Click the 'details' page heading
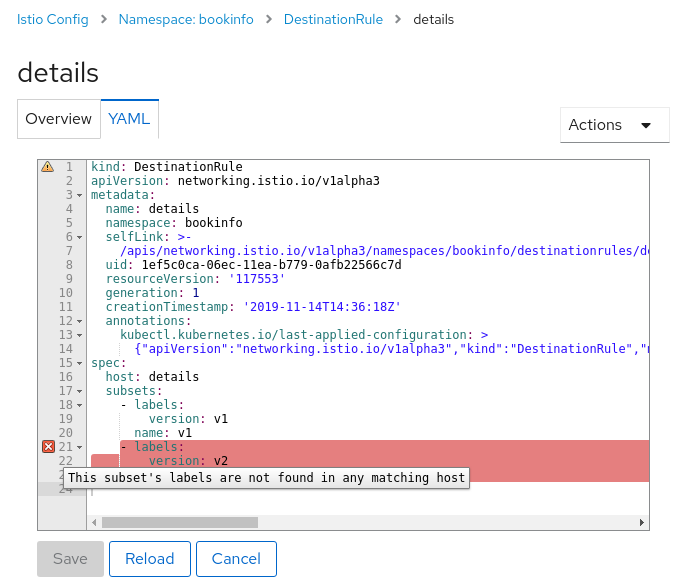 [x=58, y=72]
